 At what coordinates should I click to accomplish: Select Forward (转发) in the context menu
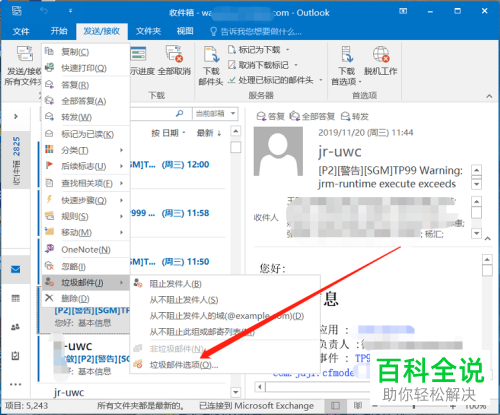coord(86,117)
